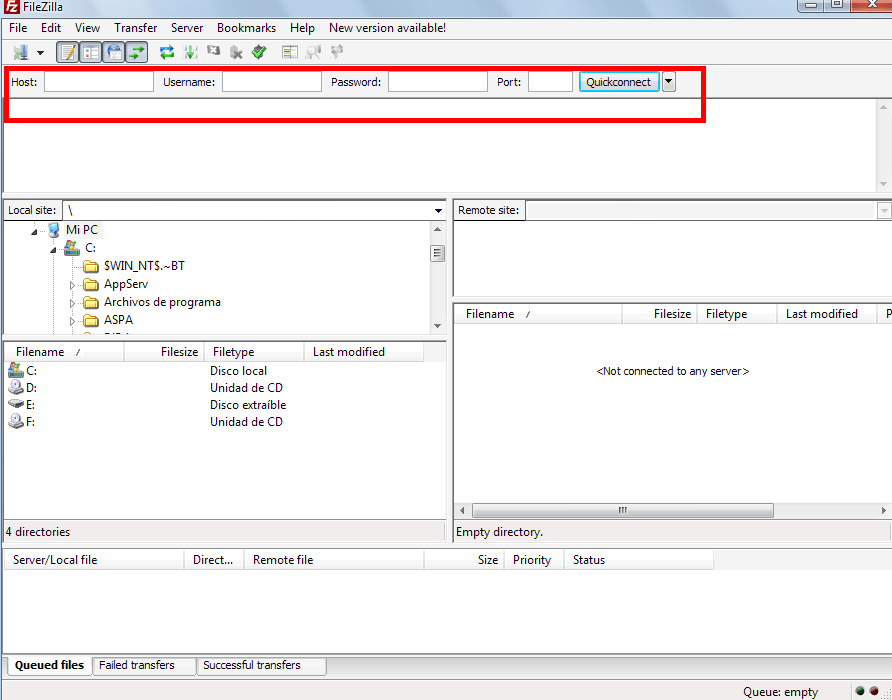Open the Transfer menu
The height and width of the screenshot is (700, 892).
coord(135,28)
